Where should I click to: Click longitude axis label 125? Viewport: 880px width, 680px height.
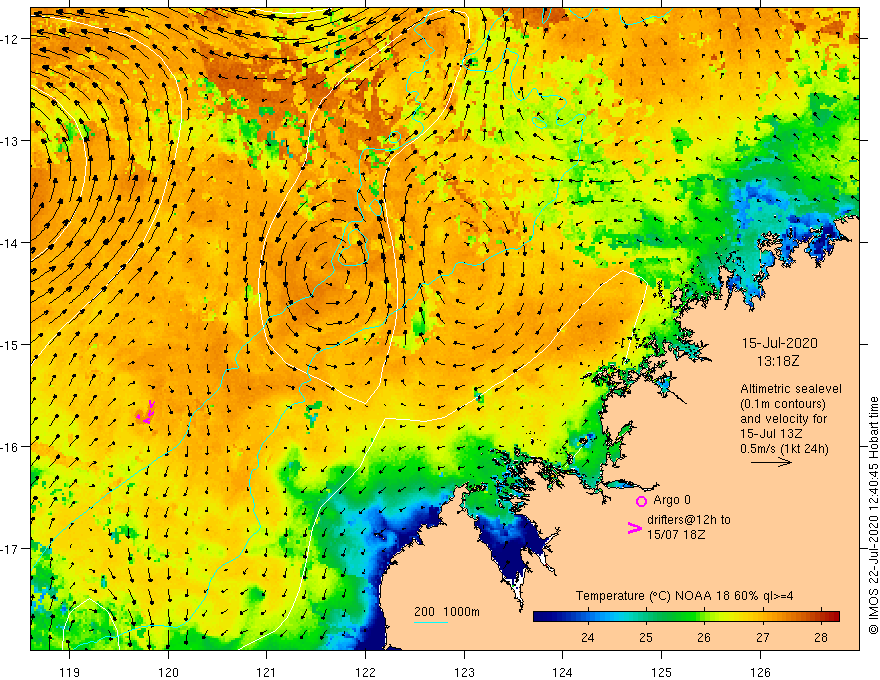click(662, 672)
